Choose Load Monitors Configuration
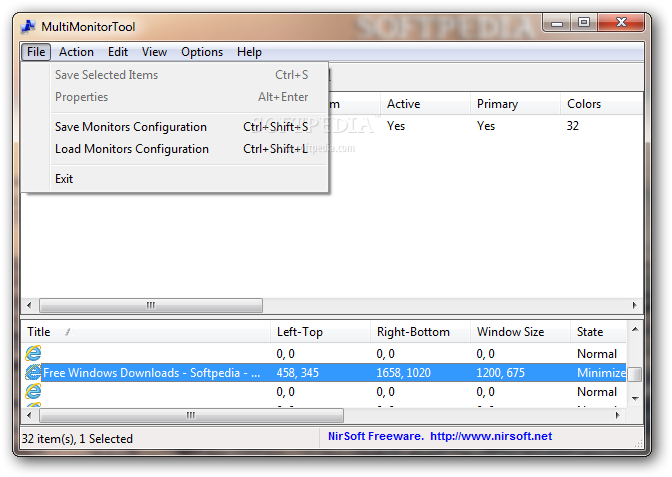The height and width of the screenshot is (477, 672). coord(175,149)
